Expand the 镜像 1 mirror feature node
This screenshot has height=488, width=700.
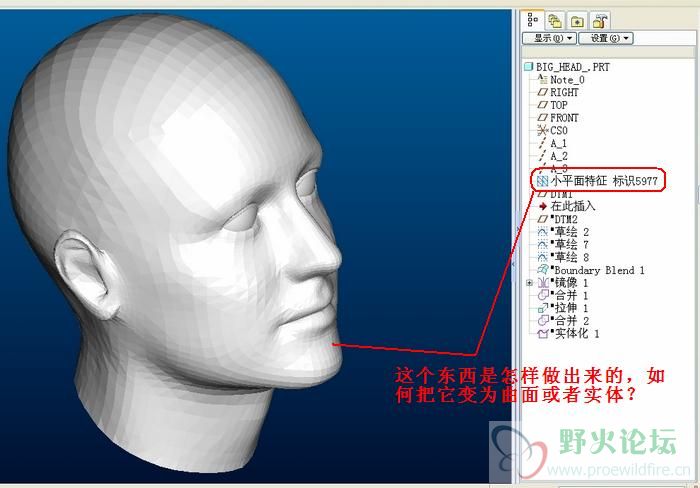click(x=529, y=283)
